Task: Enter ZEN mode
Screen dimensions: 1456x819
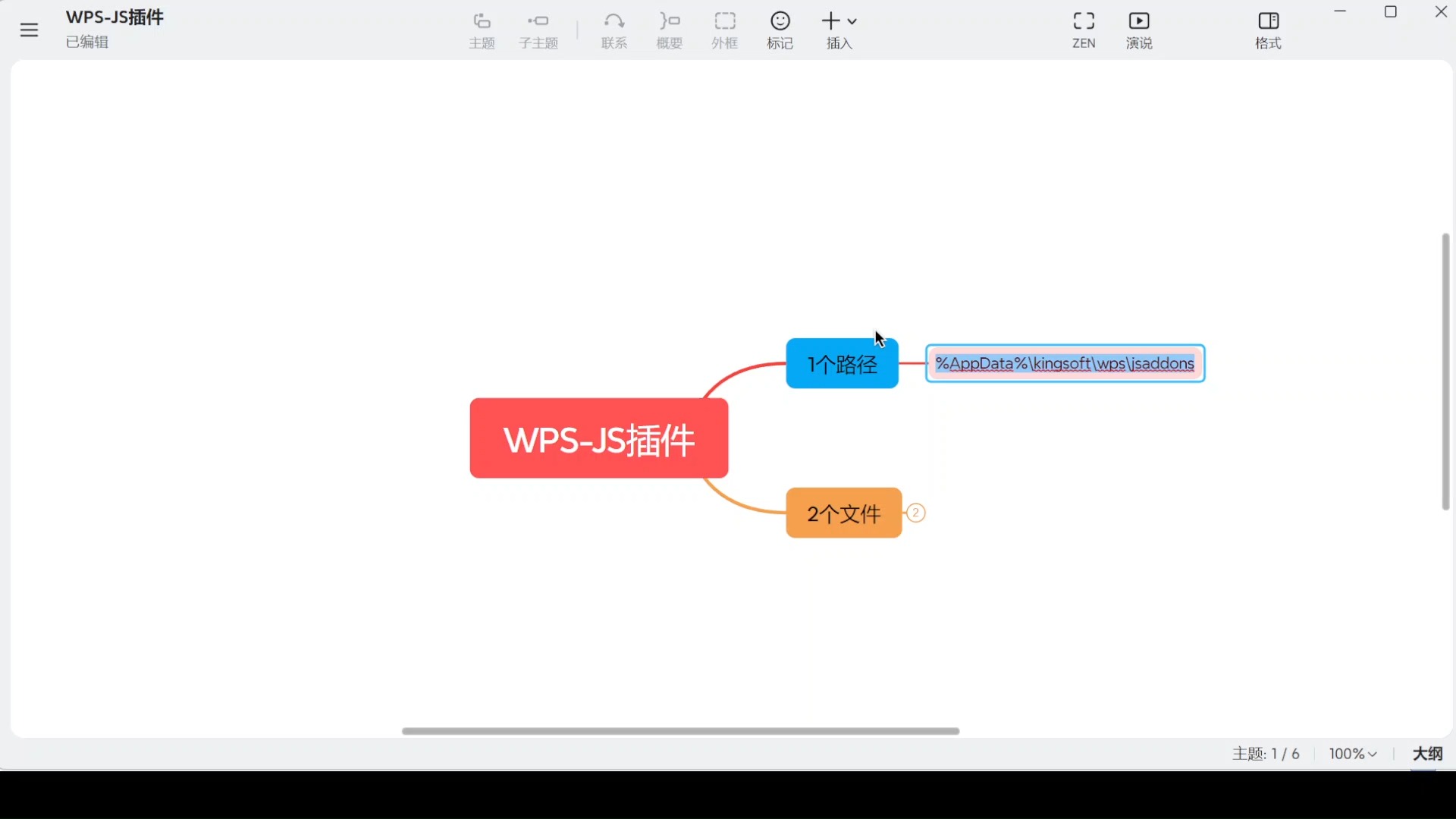Action: click(x=1084, y=31)
